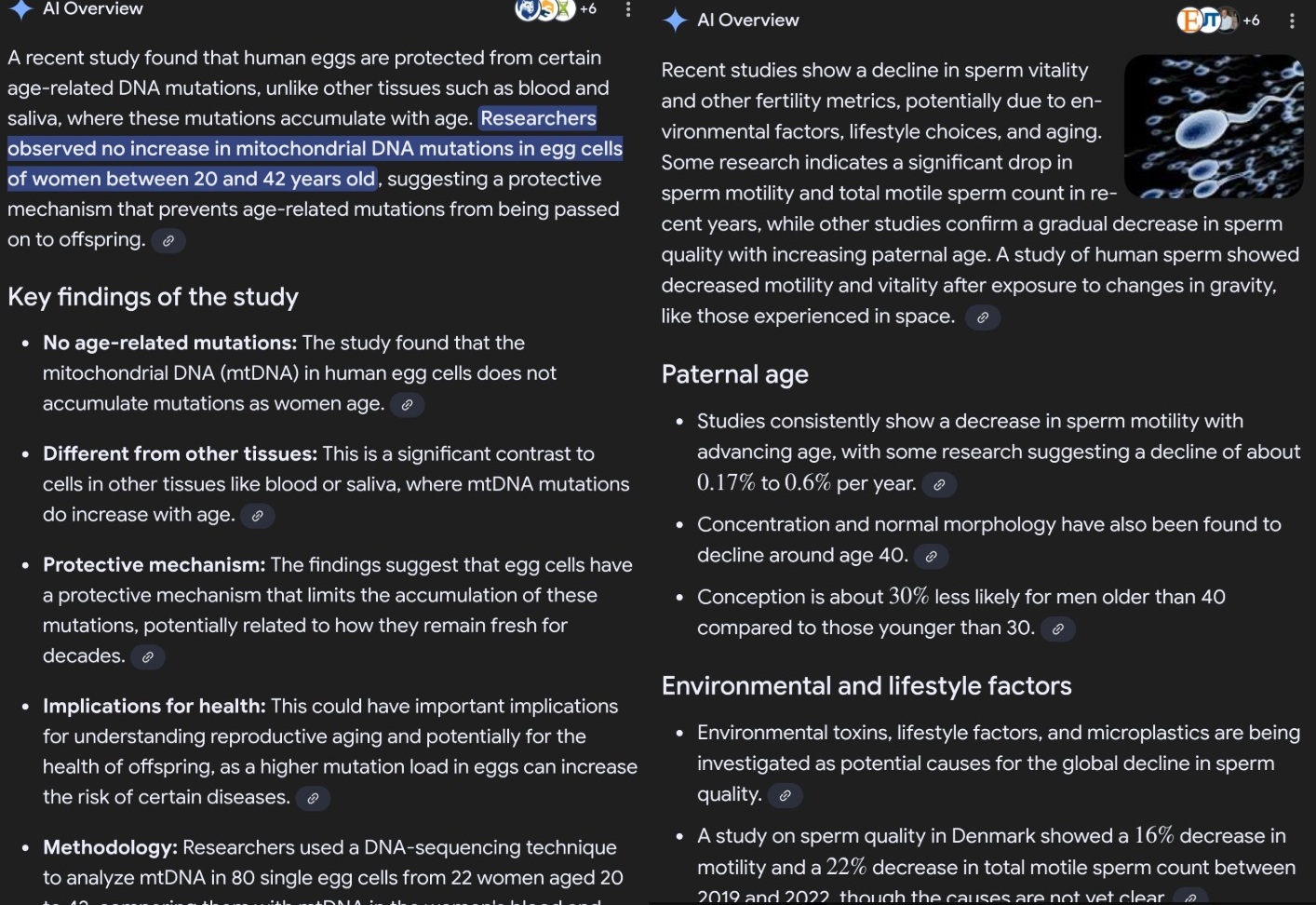Screen dimensions: 1316x905
Task: Open the right AI Overview three-dot menu
Action: click(1292, 20)
